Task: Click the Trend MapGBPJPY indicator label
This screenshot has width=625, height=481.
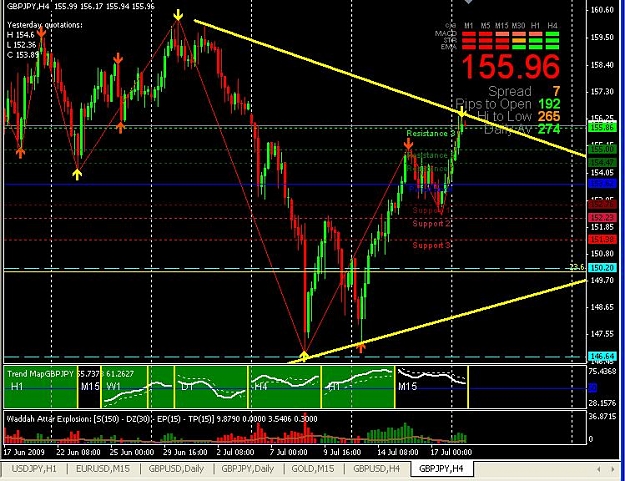Action: click(x=41, y=374)
